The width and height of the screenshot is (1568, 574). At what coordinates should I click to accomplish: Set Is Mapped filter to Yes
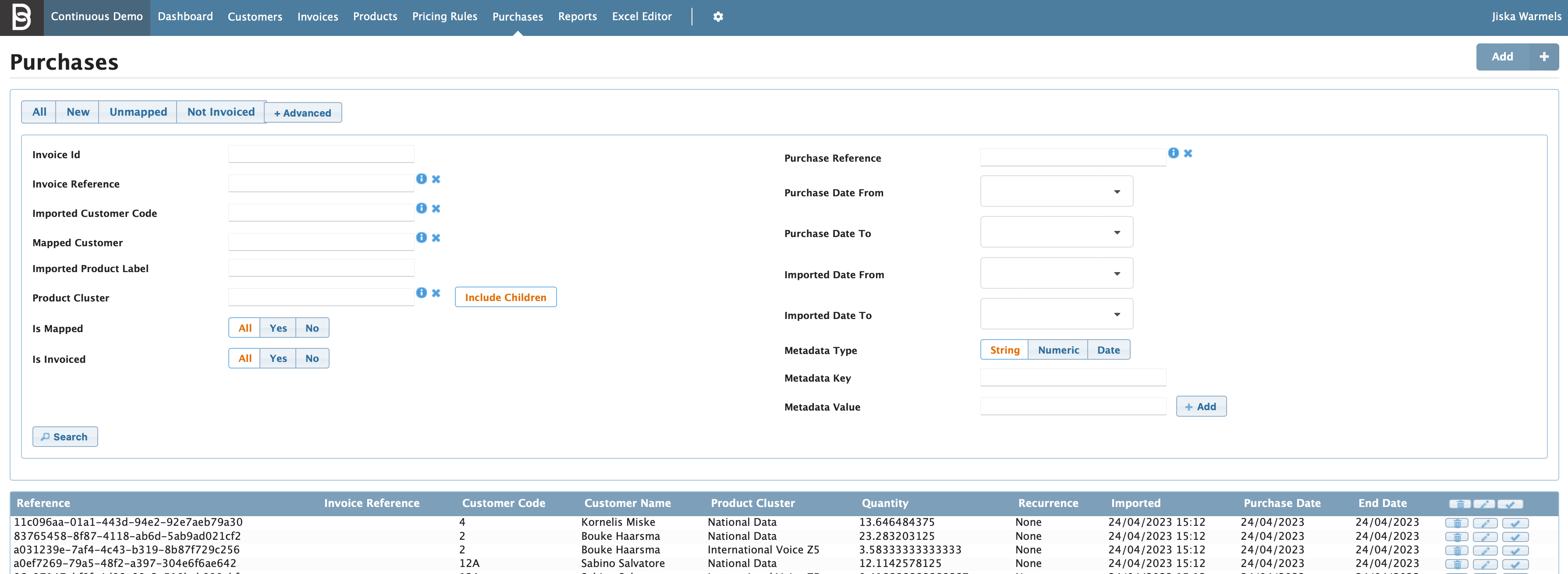277,327
